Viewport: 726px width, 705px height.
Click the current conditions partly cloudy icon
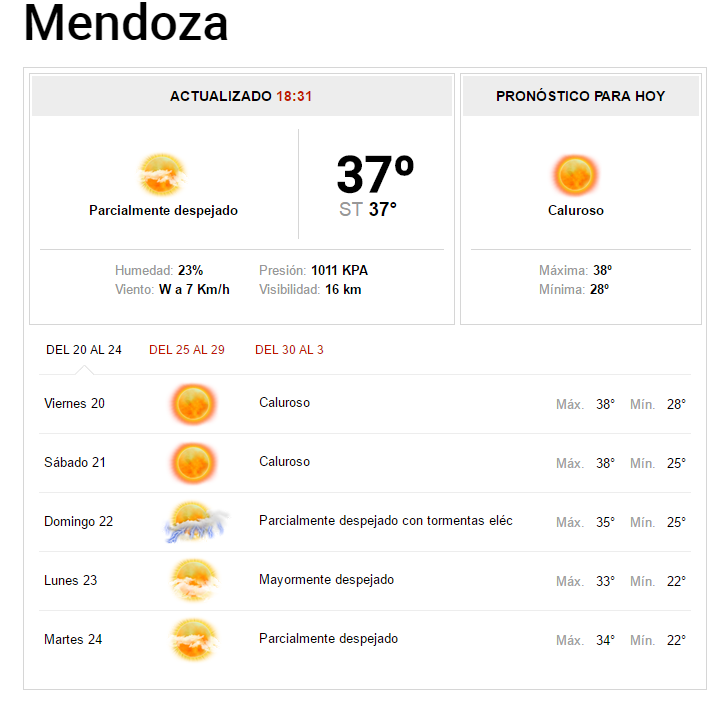163,175
